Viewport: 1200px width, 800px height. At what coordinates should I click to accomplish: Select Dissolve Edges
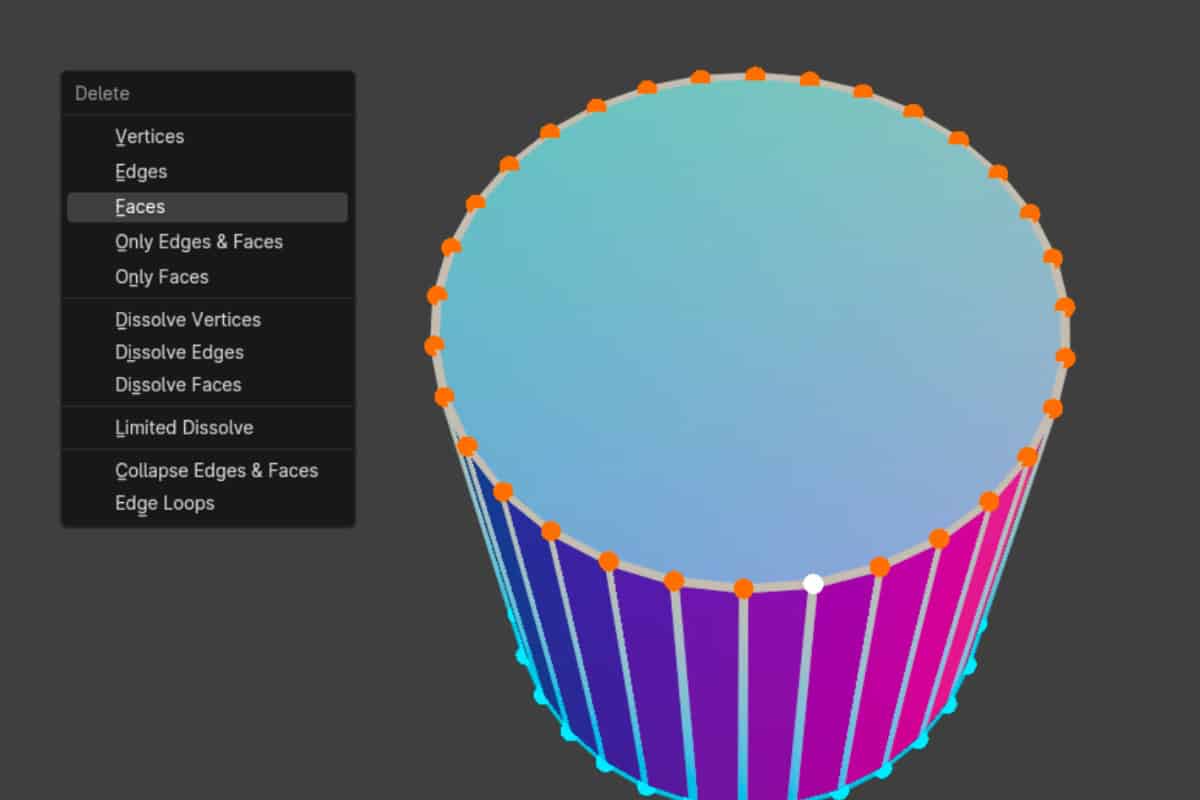click(x=179, y=352)
